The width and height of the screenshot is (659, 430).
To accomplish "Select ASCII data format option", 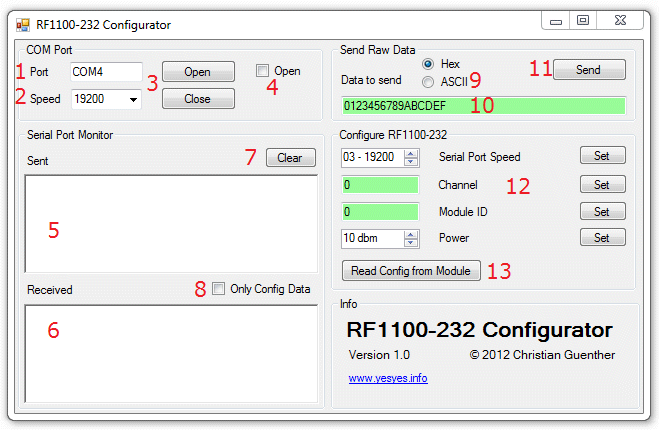I will (428, 82).
